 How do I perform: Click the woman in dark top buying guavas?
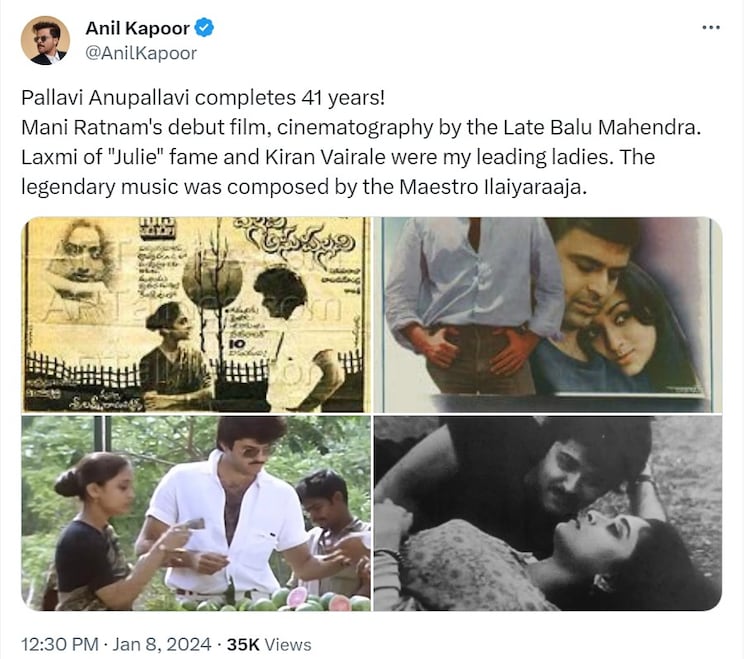(x=93, y=531)
